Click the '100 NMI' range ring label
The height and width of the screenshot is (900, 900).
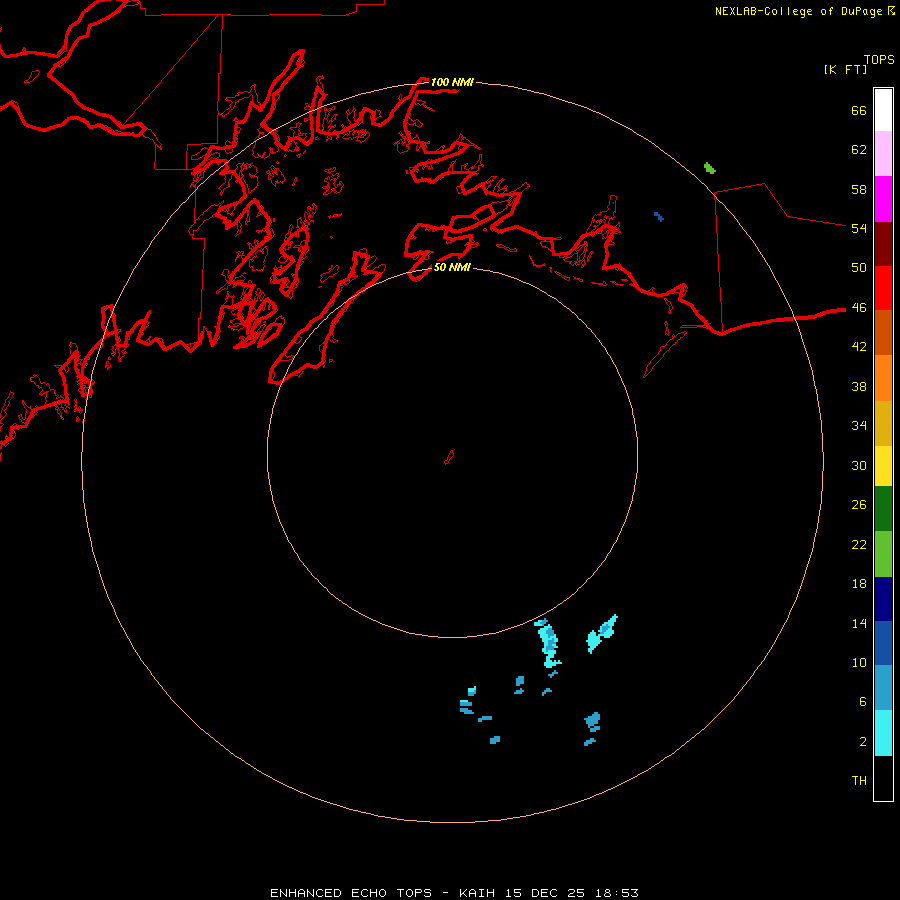(x=452, y=82)
